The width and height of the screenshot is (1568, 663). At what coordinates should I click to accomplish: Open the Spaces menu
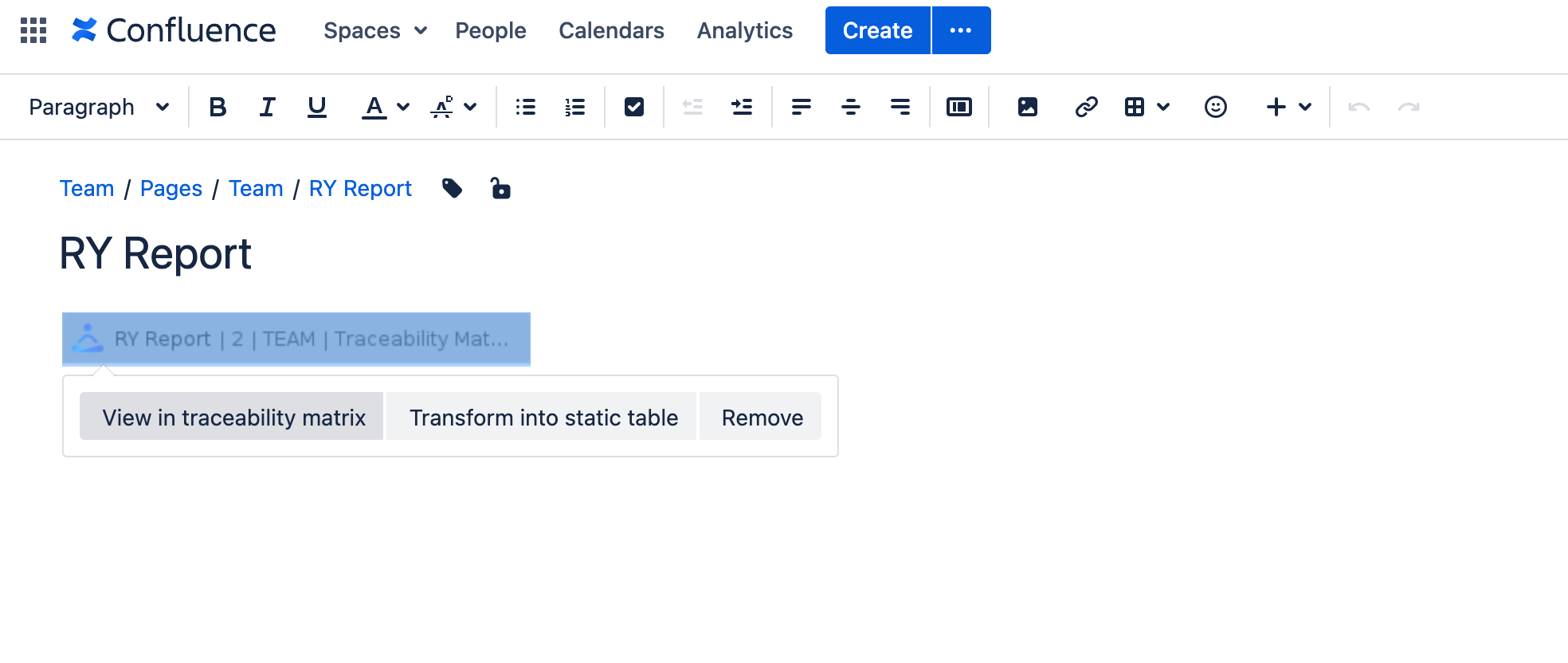tap(375, 30)
